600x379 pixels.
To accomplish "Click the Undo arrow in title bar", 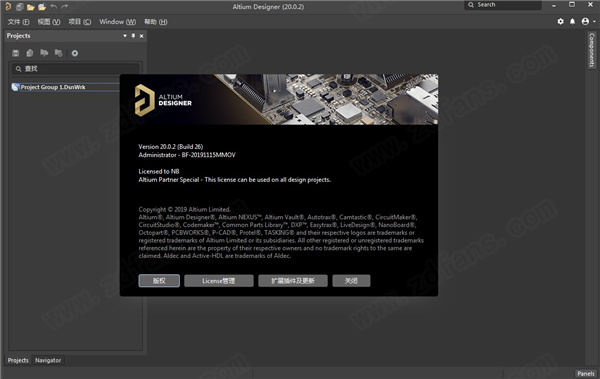I will (54, 7).
